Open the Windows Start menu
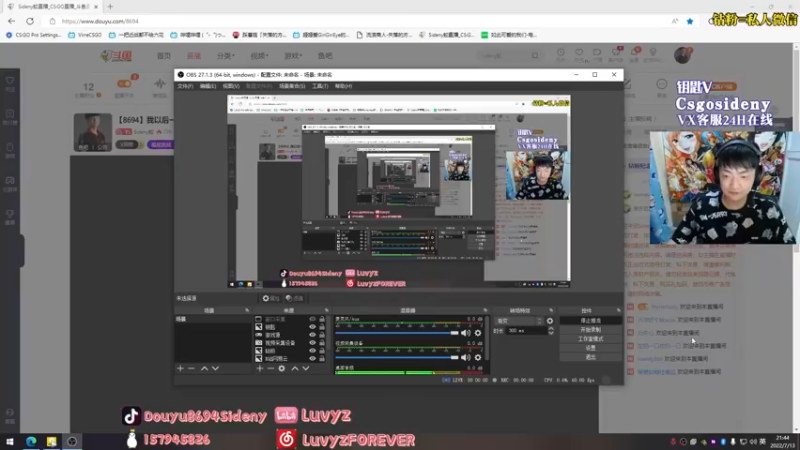Image resolution: width=800 pixels, height=450 pixels. [10, 441]
